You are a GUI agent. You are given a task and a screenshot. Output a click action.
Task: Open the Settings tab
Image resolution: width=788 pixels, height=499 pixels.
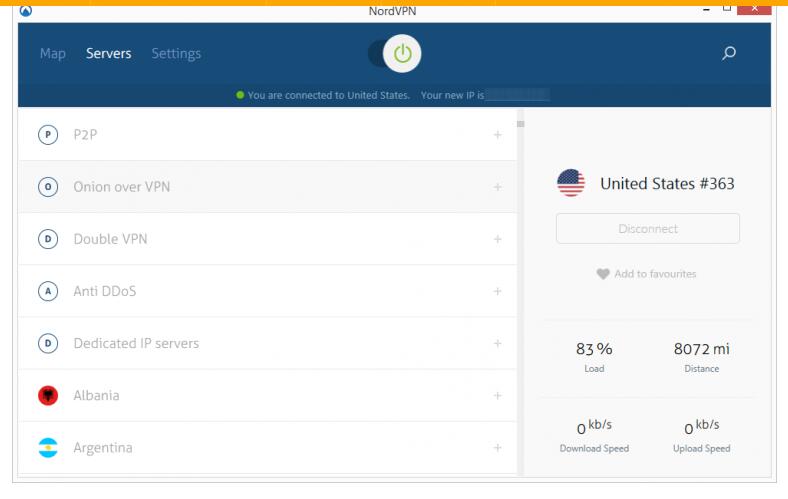(176, 54)
